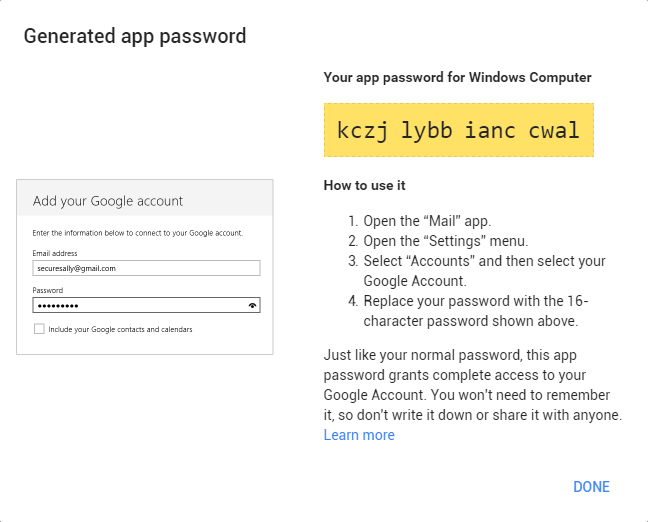Click the 'Add your Google account' header
Screen dimensions: 648x522
coord(108,201)
